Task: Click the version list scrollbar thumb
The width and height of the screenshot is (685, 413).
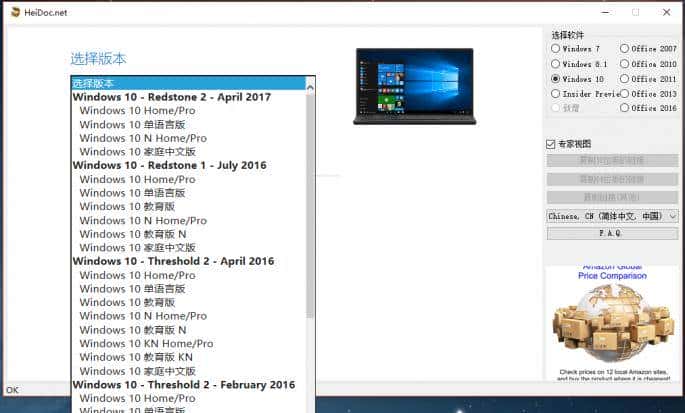Action: click(310, 205)
